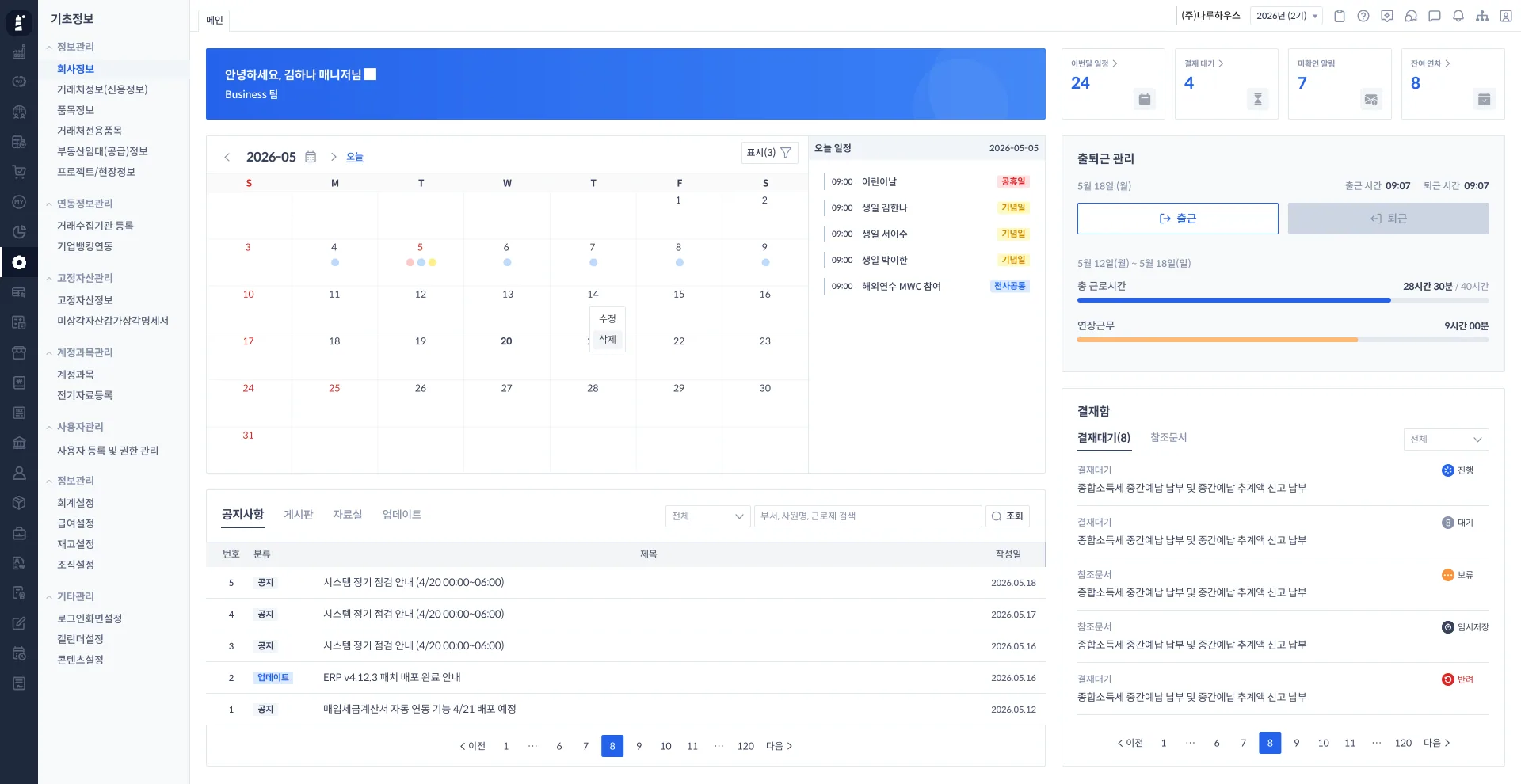Open the 표시(3) calendar filter
The height and width of the screenshot is (784, 1521).
(x=769, y=152)
